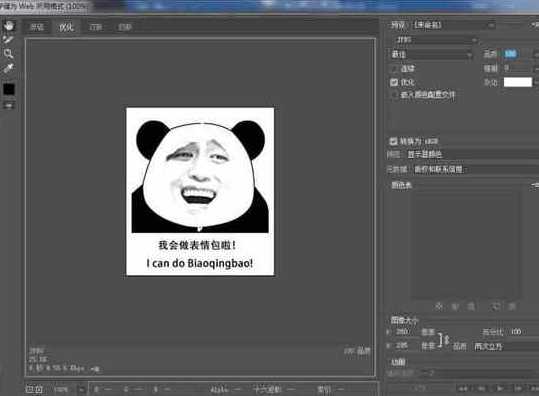Open the Preset (预设) dropdown
539x396 pixels.
pyautogui.click(x=454, y=25)
